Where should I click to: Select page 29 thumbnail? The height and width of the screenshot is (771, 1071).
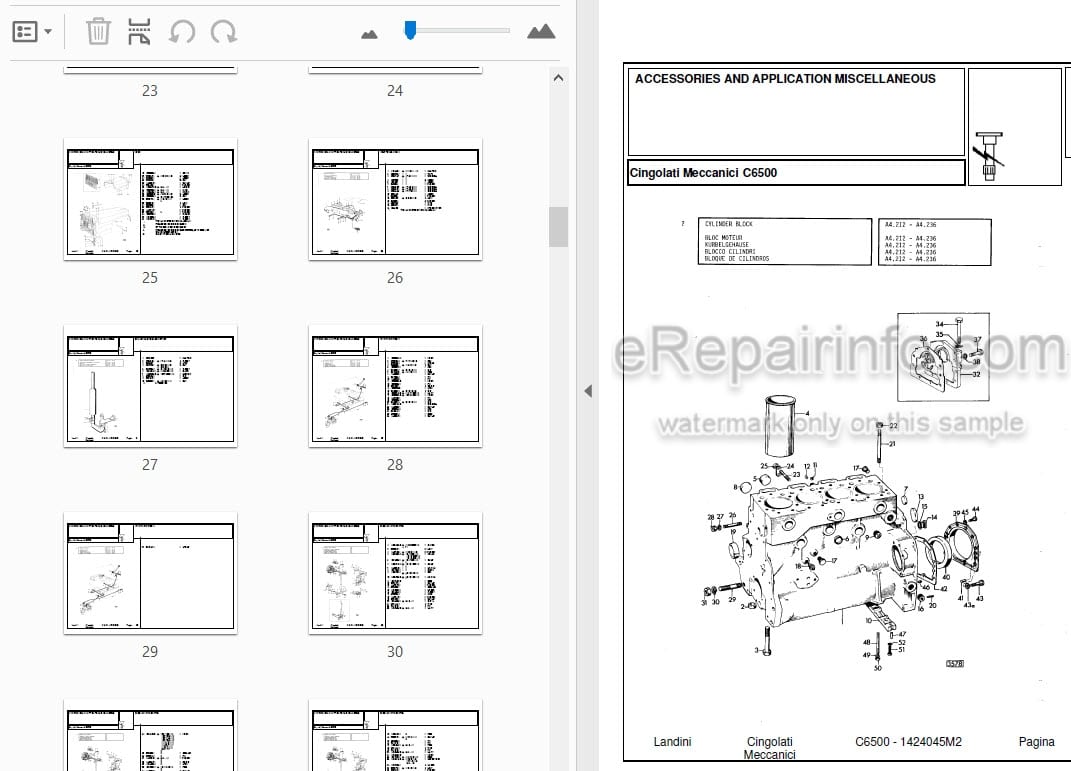[150, 573]
